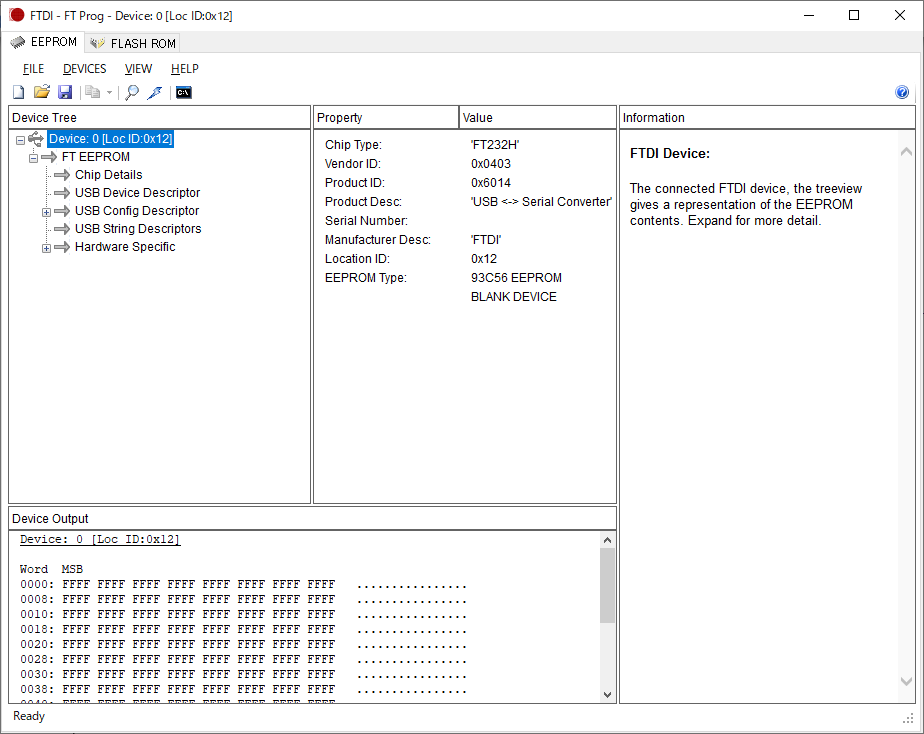Click the Open Template folder icon
The image size is (924, 734).
click(x=42, y=93)
